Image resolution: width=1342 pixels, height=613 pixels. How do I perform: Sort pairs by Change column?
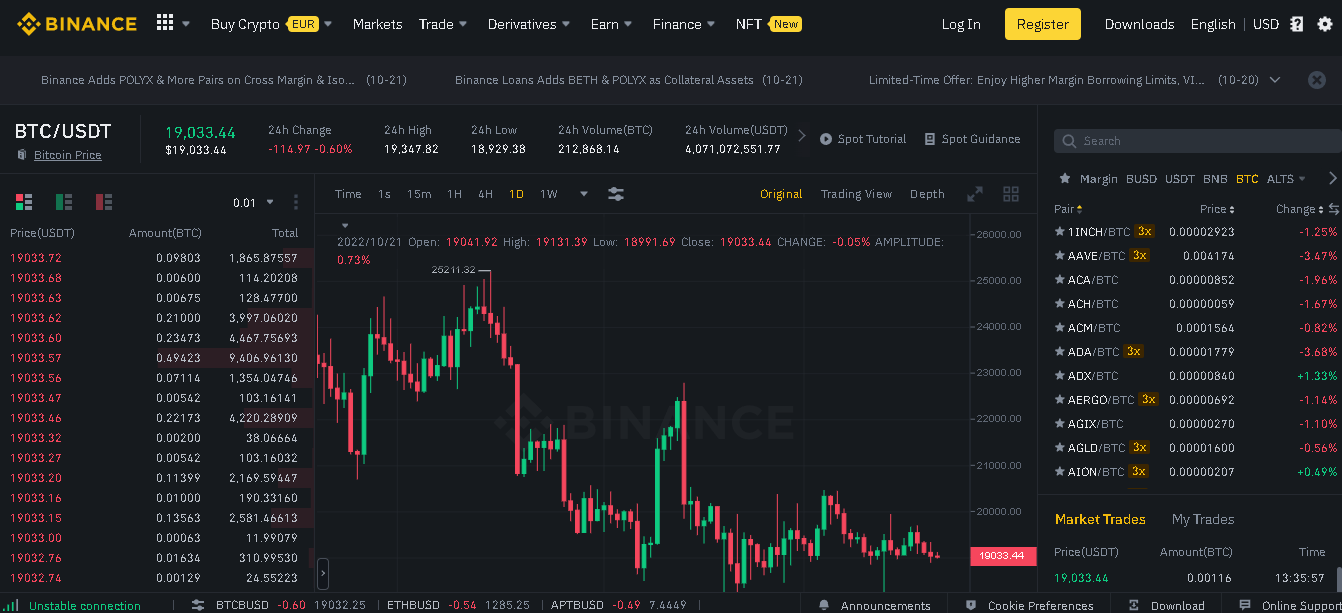click(1299, 209)
